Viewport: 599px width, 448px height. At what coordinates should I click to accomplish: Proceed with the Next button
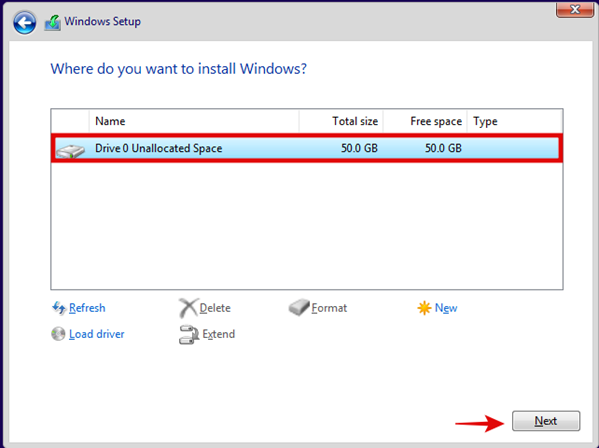pos(546,421)
